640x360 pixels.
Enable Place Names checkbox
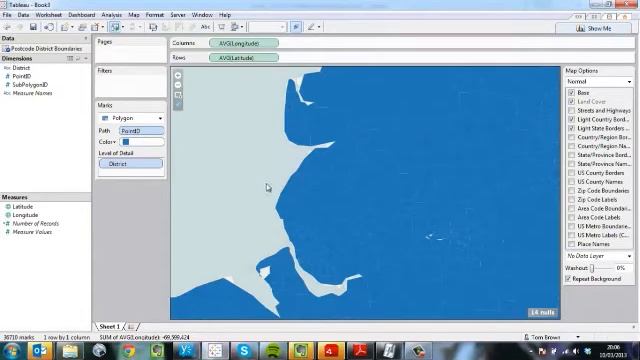pyautogui.click(x=571, y=244)
